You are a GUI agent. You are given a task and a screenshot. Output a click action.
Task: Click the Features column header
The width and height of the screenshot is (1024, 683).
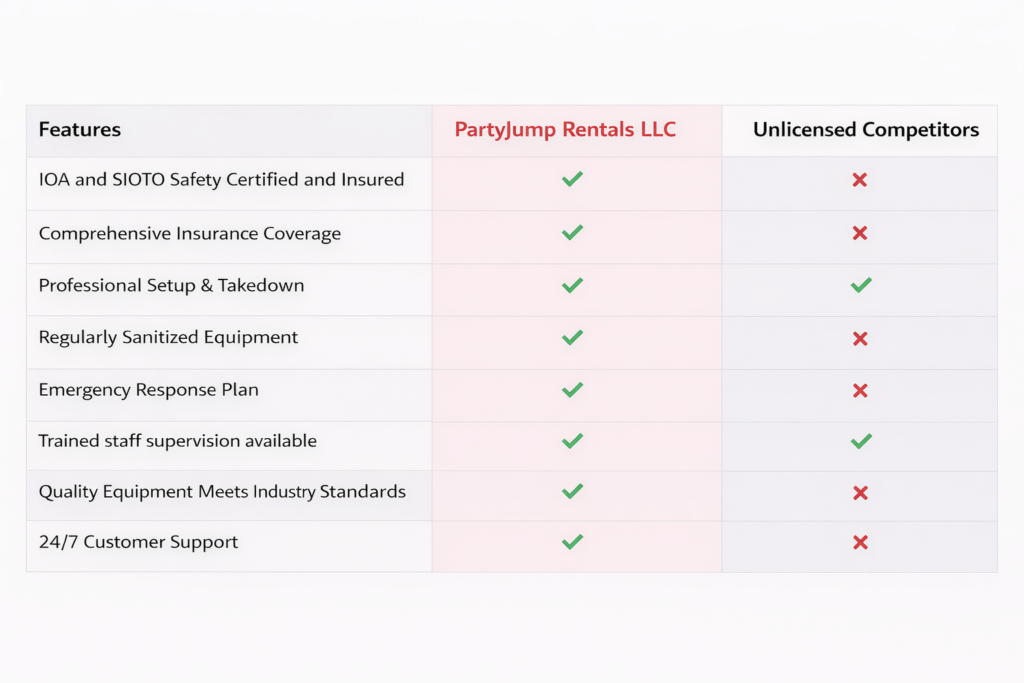[x=80, y=130]
